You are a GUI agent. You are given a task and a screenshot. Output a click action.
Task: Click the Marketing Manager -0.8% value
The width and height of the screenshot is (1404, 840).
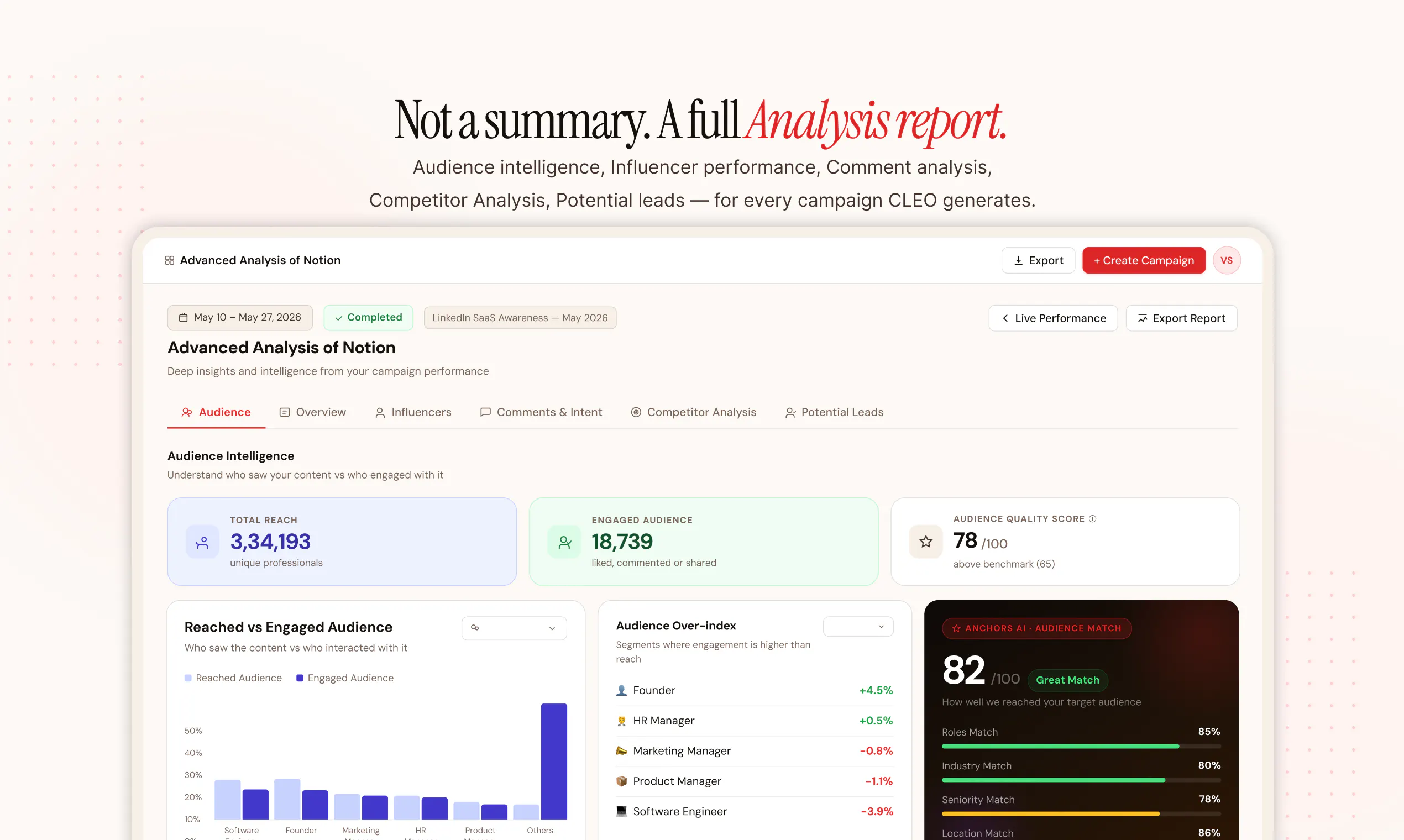point(876,751)
